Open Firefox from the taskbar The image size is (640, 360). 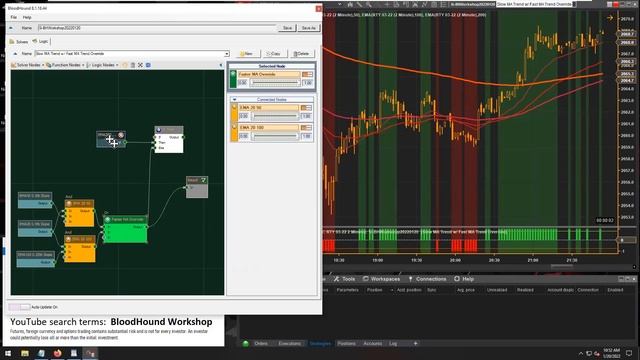click(58, 353)
